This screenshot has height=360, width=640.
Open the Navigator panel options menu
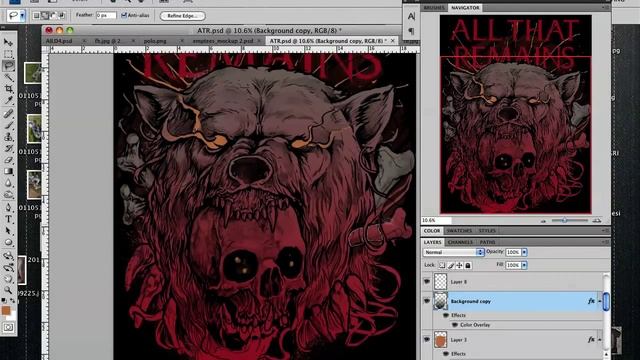pos(605,8)
